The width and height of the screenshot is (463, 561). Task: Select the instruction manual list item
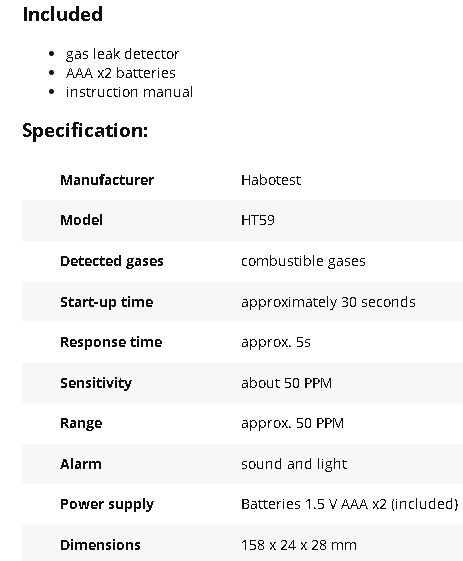coord(130,92)
